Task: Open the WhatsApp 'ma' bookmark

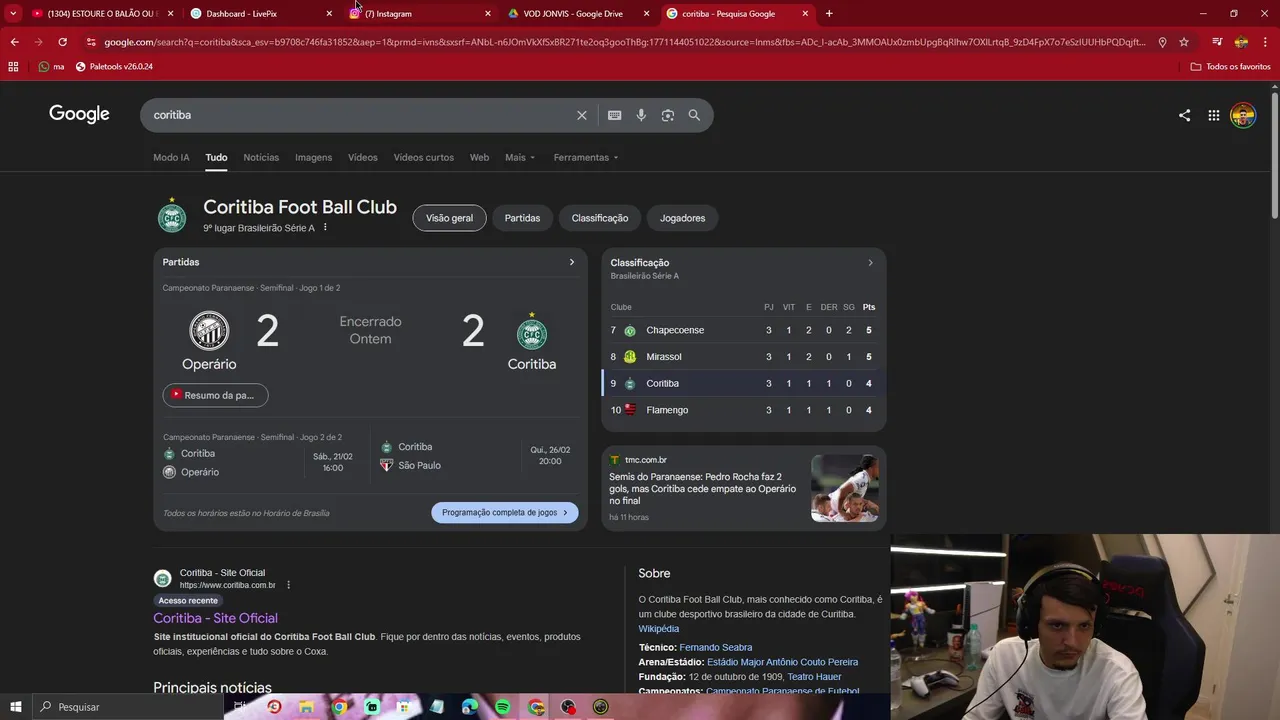Action: (51, 66)
